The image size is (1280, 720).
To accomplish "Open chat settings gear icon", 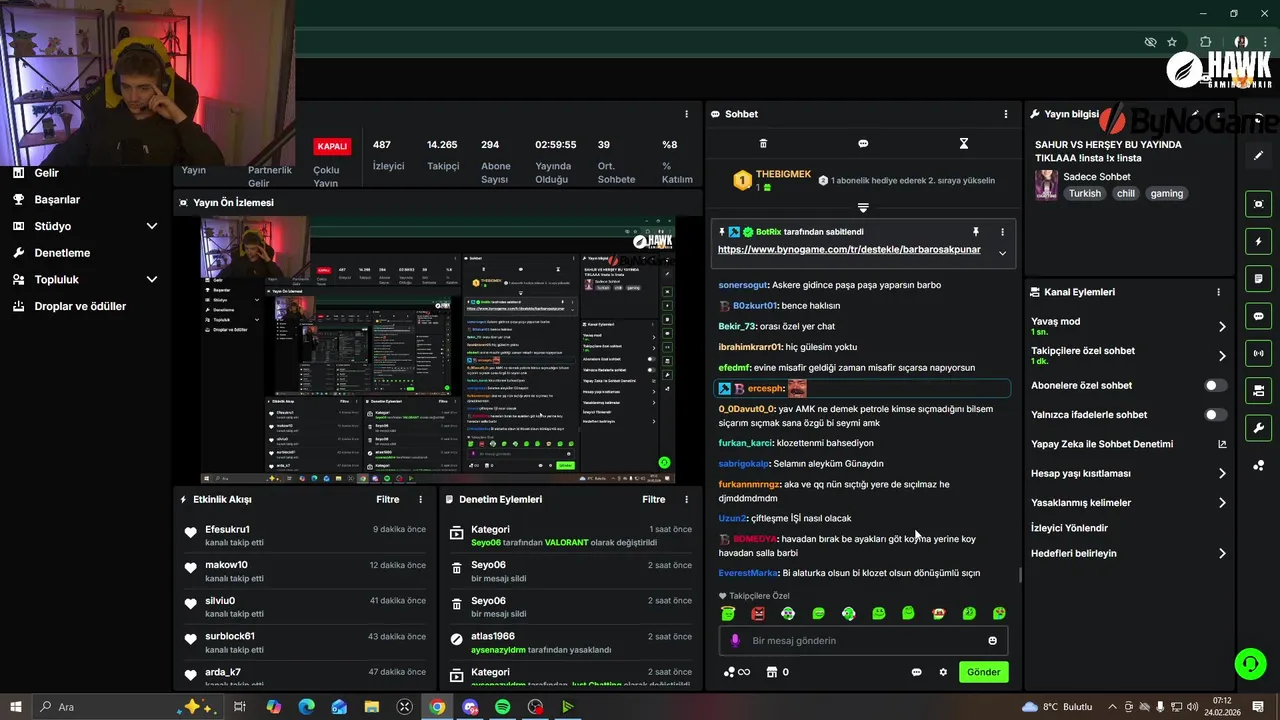I will click(942, 672).
